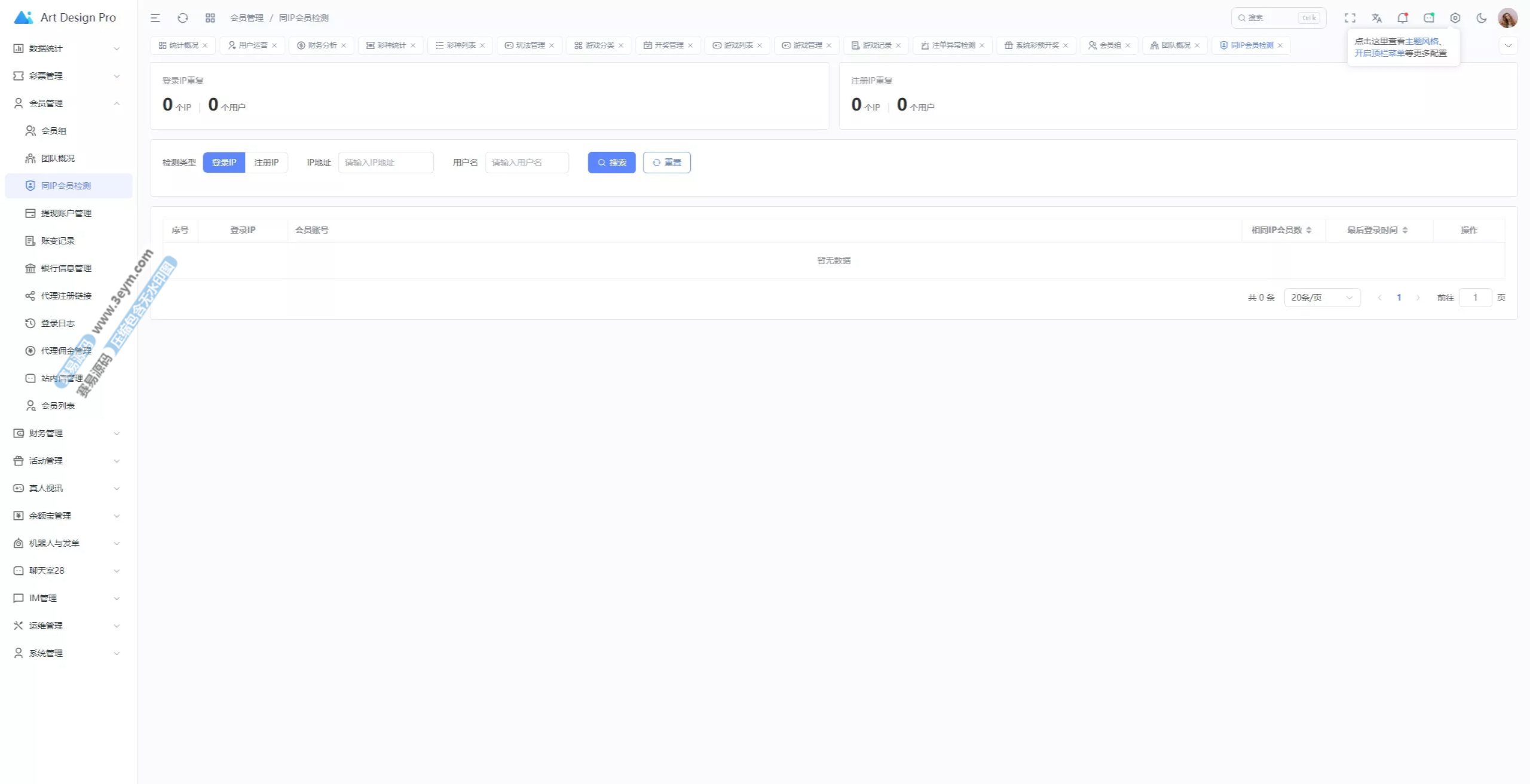Enter fullscreen mode via header icon
Screen dimensions: 1530x784
click(x=1350, y=18)
